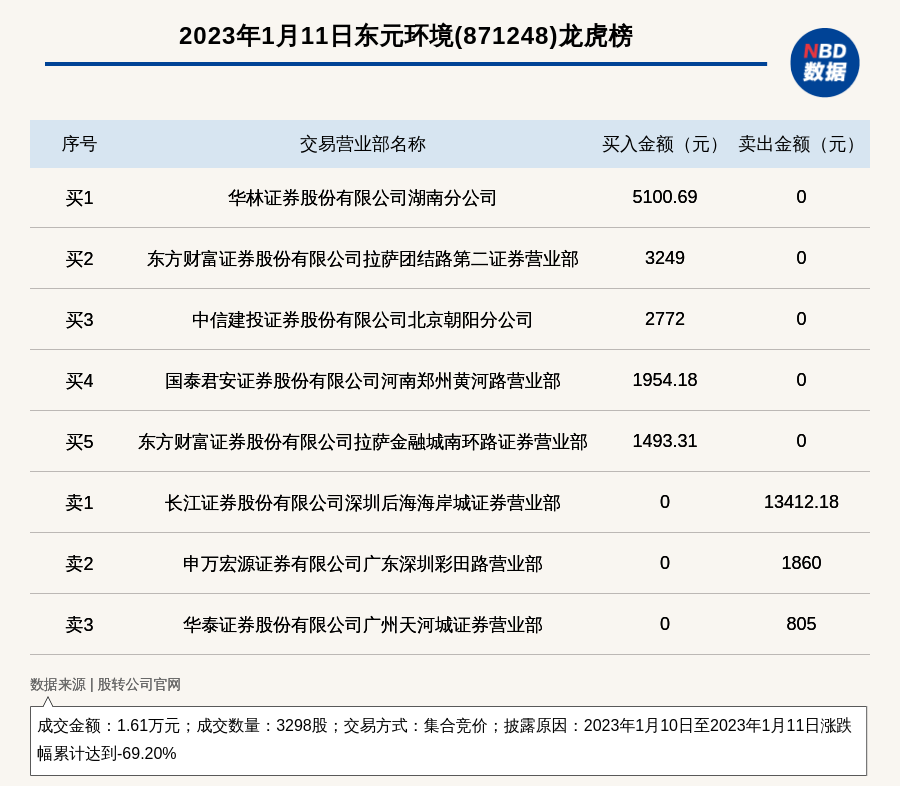Click the 交易营业部名称 column header
The width and height of the screenshot is (900, 786).
pos(363,144)
